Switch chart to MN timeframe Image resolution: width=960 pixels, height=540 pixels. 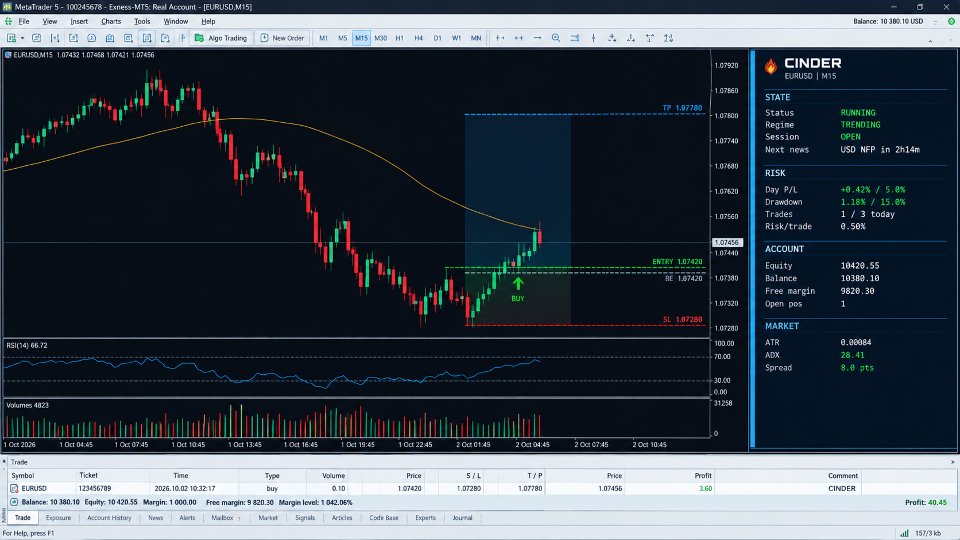[x=476, y=38]
